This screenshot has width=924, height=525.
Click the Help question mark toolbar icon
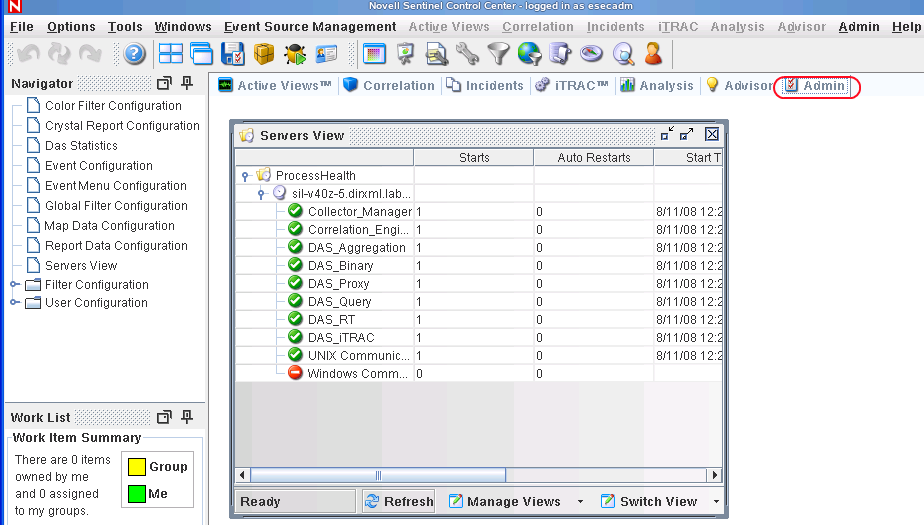[134, 54]
